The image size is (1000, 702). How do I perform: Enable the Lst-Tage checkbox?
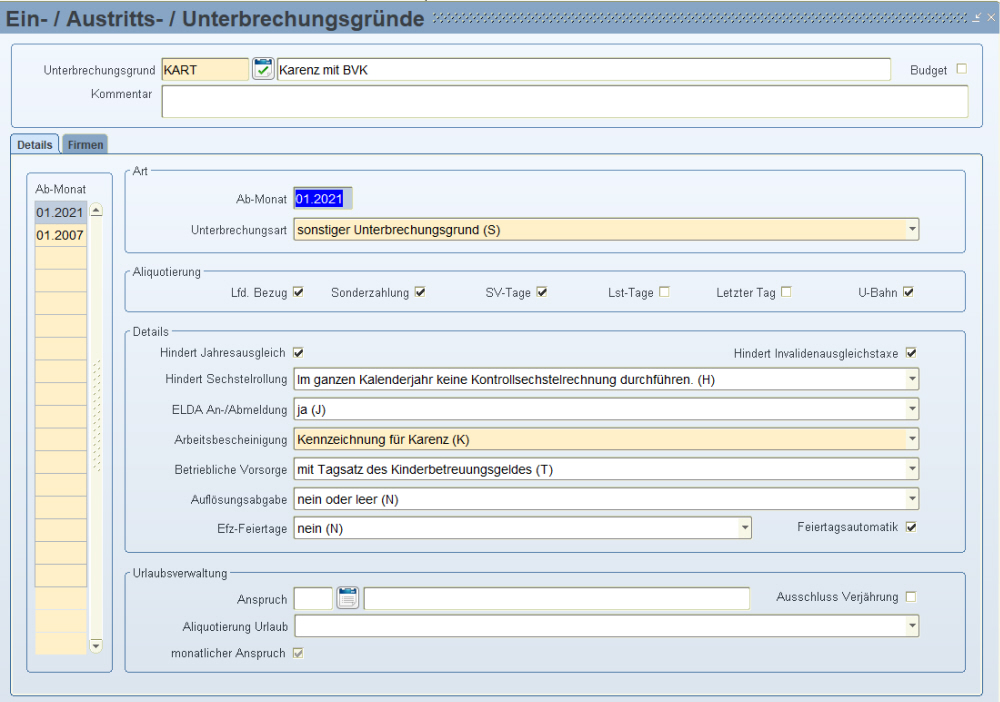pyautogui.click(x=664, y=292)
